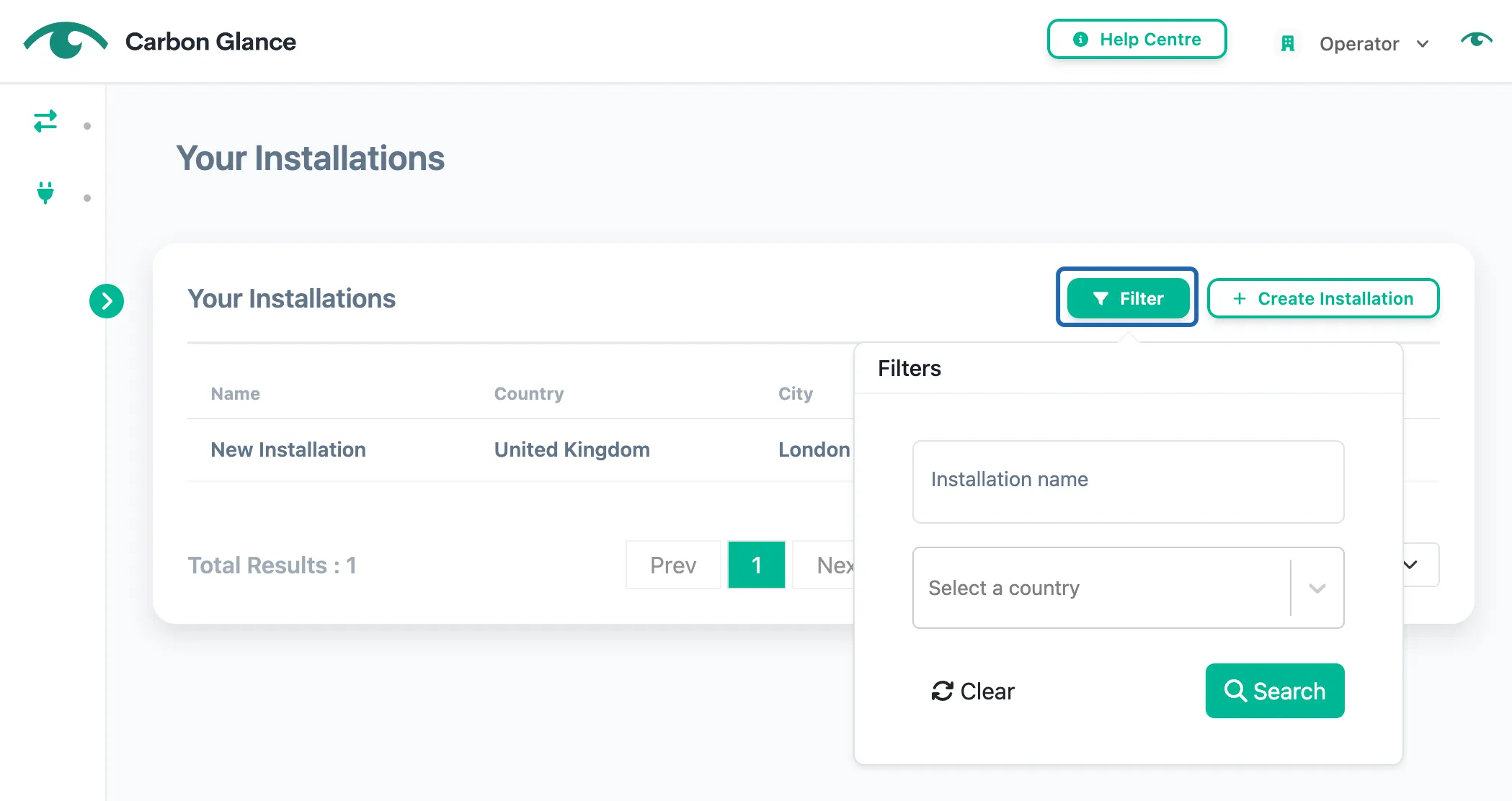Open the Help Centre
Screen dimensions: 1512x801
(1137, 39)
